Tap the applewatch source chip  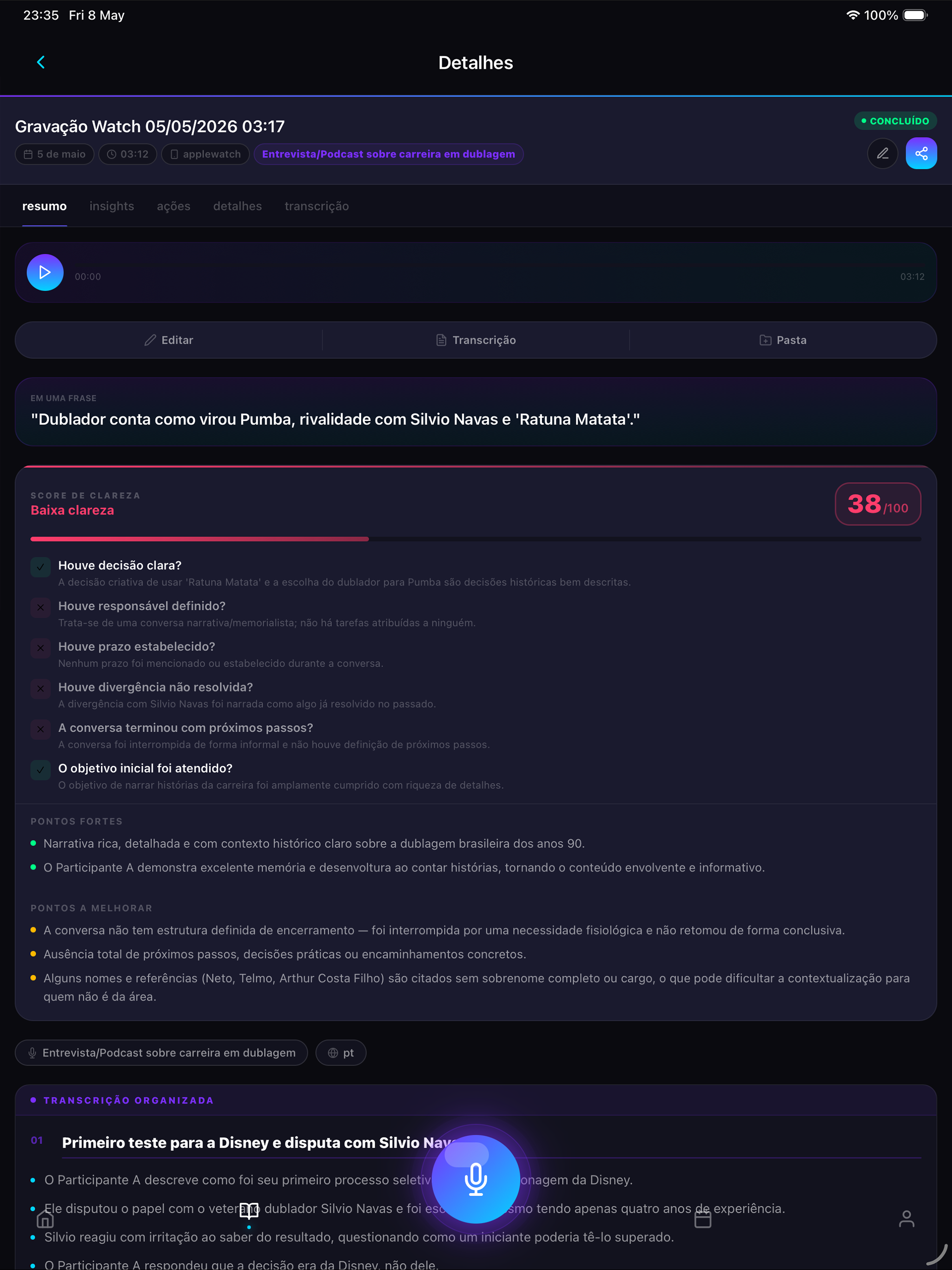point(205,154)
